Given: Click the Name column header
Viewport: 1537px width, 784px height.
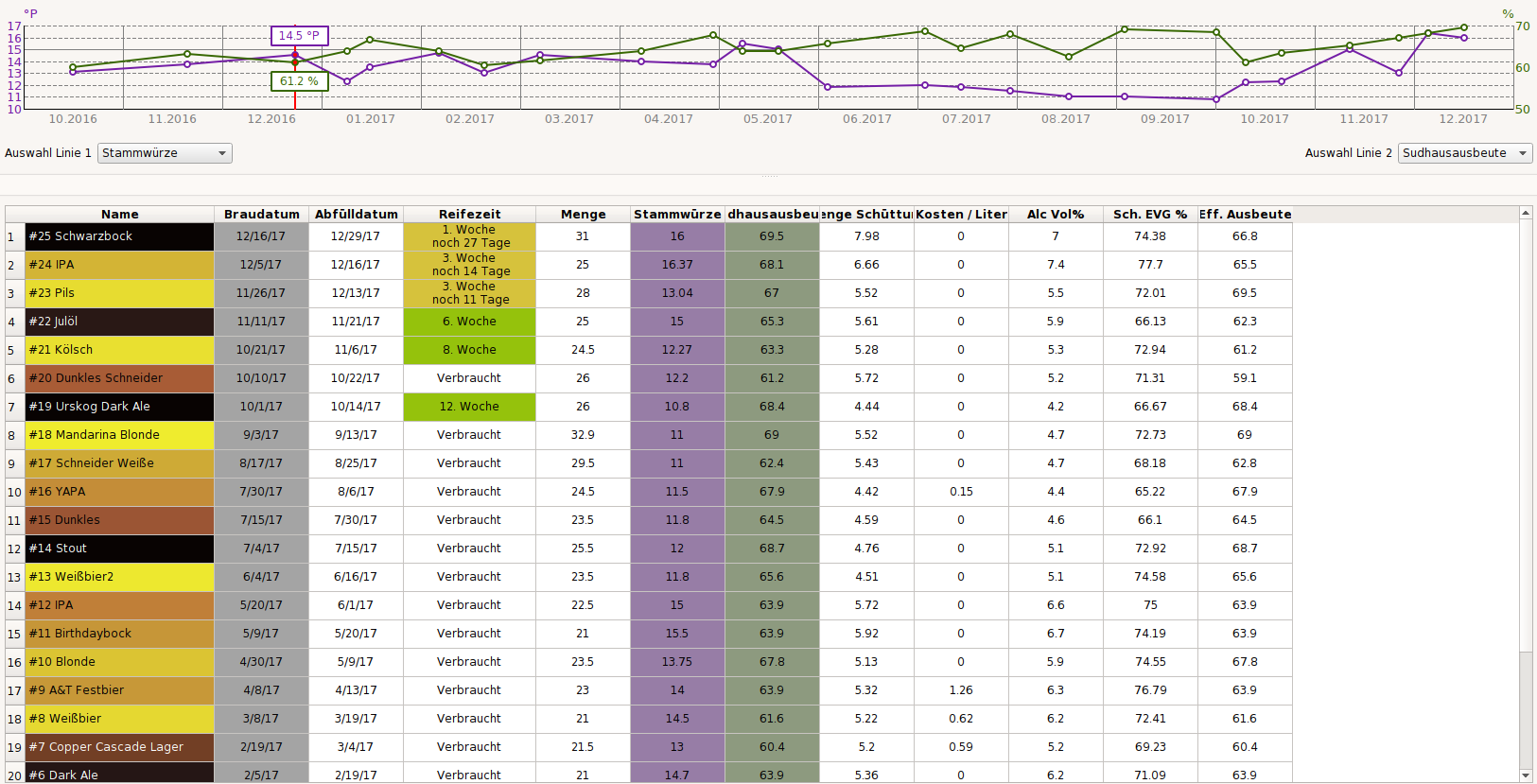Looking at the screenshot, I should click(119, 215).
